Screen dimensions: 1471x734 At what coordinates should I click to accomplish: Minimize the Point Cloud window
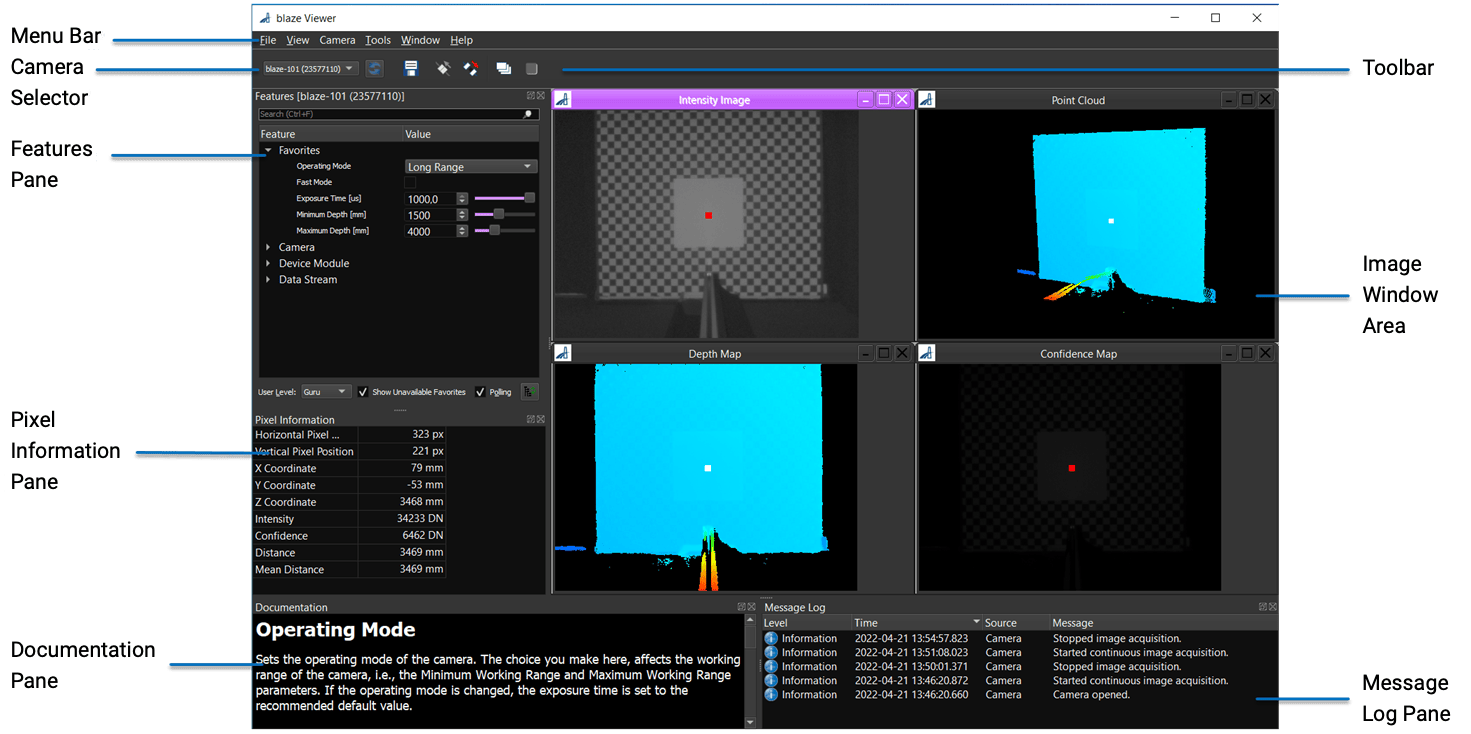tap(1229, 99)
